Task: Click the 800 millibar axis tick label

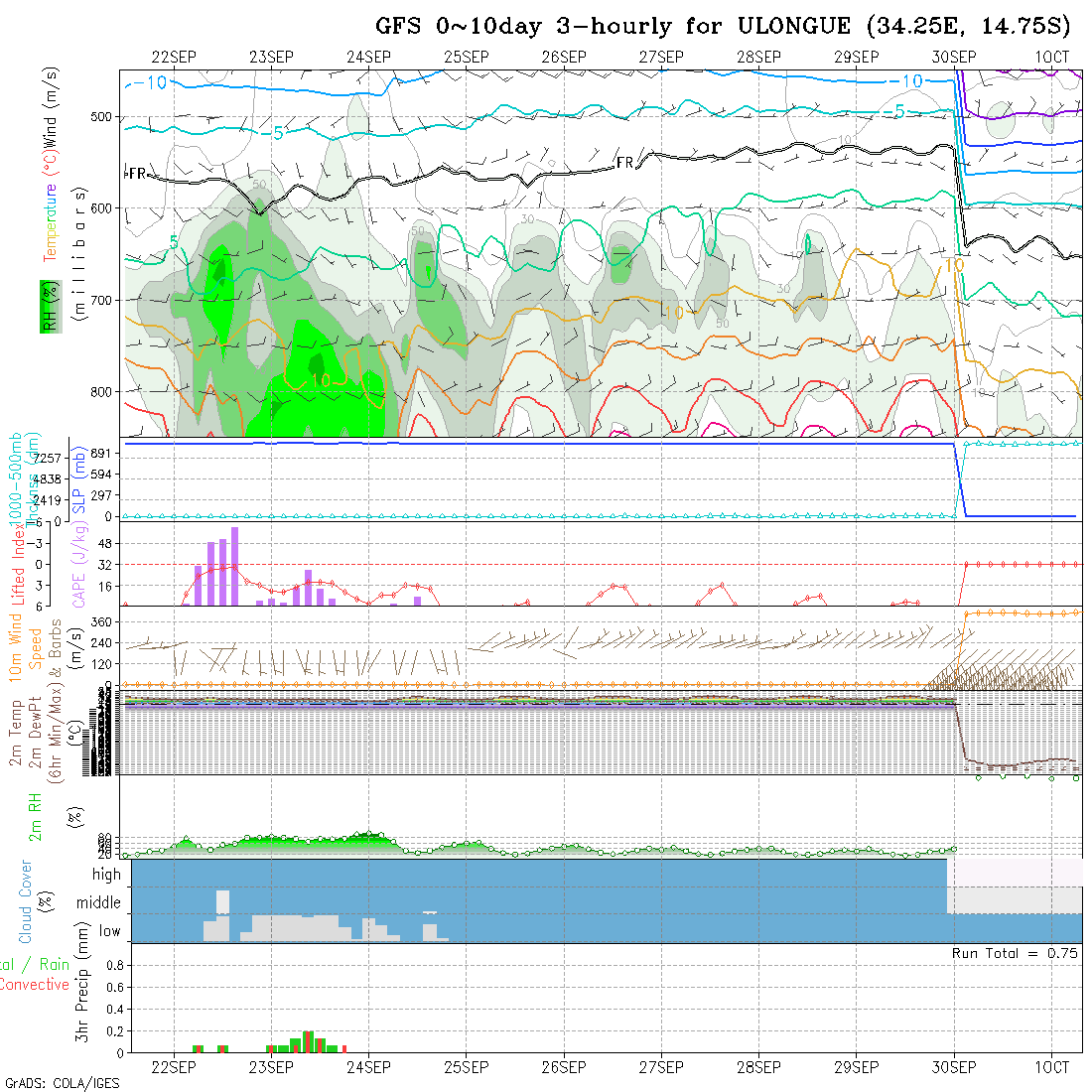Action: (102, 391)
